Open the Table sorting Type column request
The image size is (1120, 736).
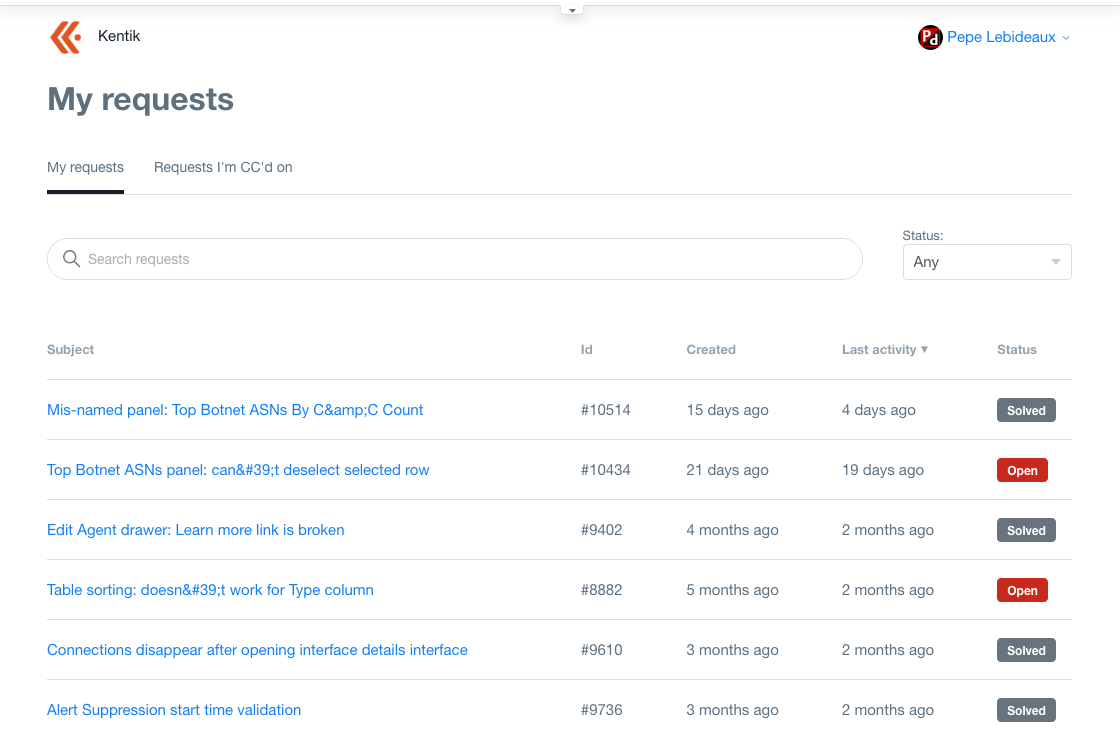point(210,589)
